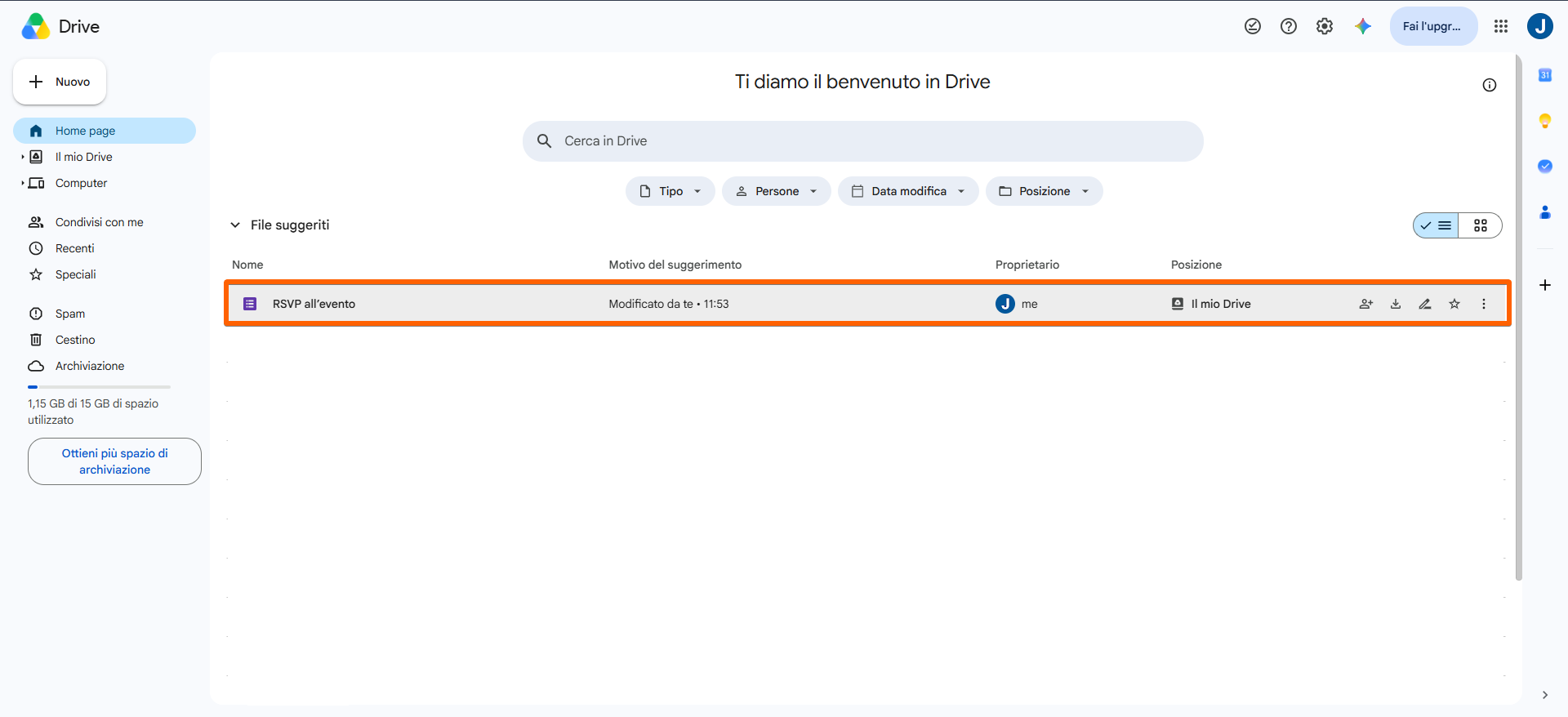Open Google Calendar side panel icon
This screenshot has height=717, width=1568.
coord(1545,75)
